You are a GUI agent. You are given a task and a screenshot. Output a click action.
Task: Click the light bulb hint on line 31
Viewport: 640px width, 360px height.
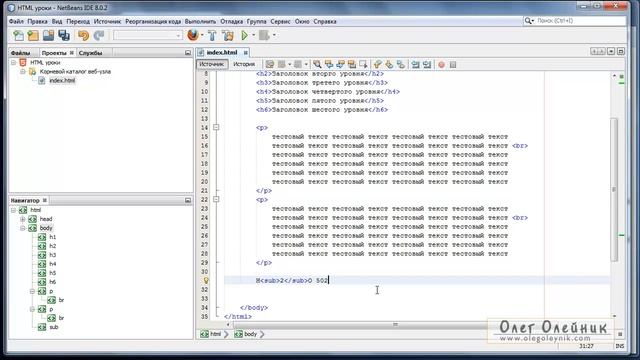206,280
